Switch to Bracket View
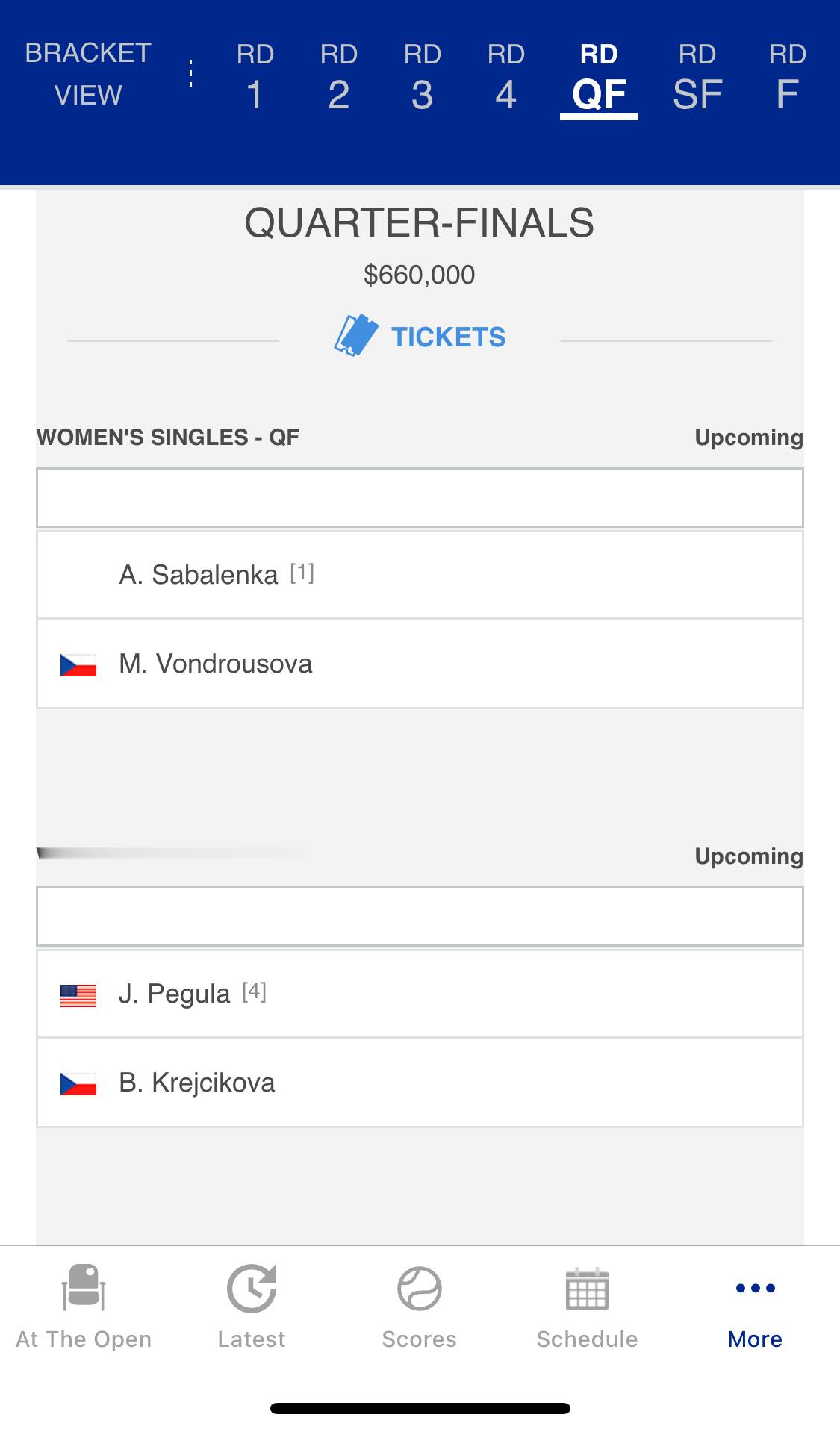Viewport: 840px width, 1432px height. 88,74
